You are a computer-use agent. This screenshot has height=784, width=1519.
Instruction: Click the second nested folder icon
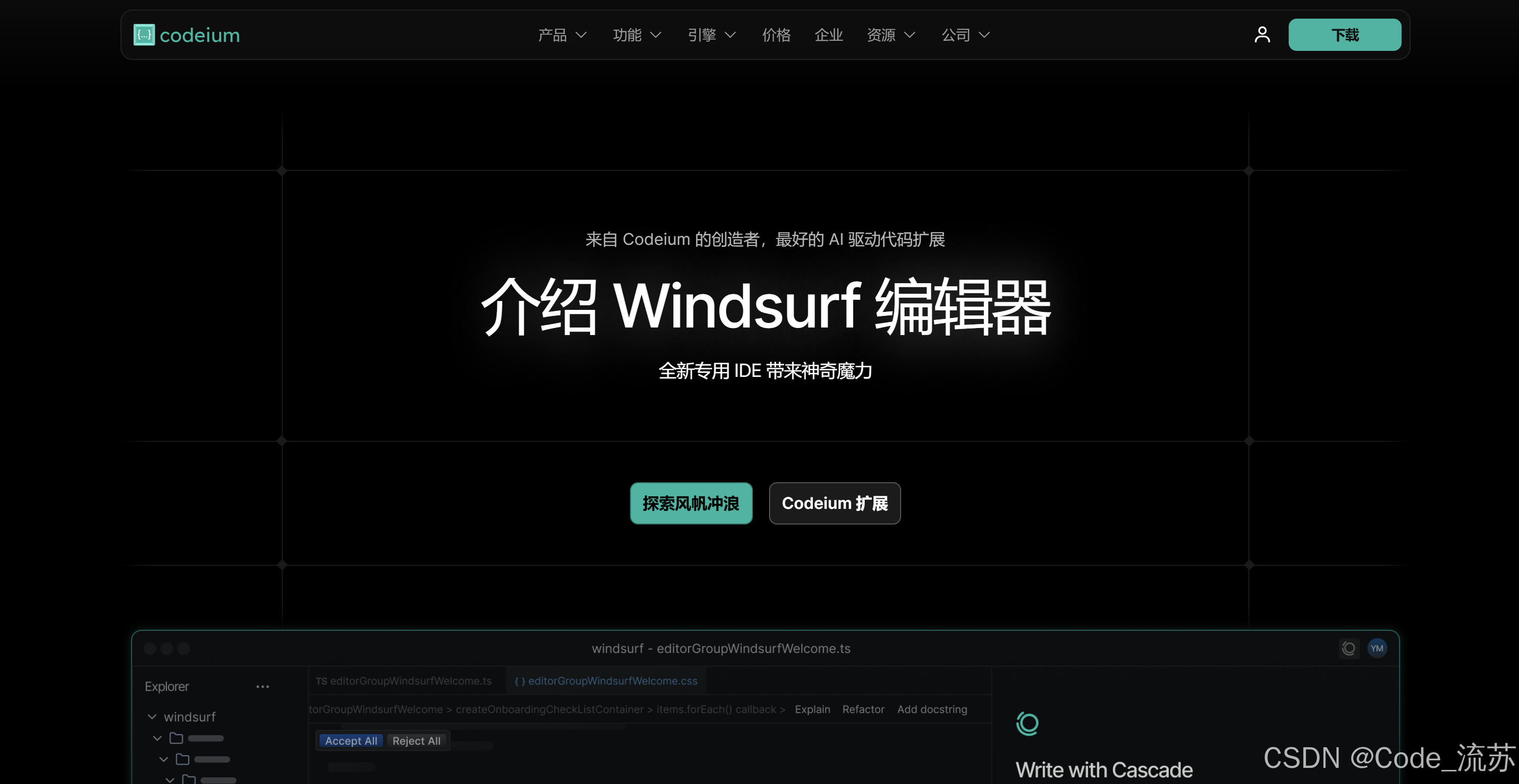pyautogui.click(x=183, y=759)
